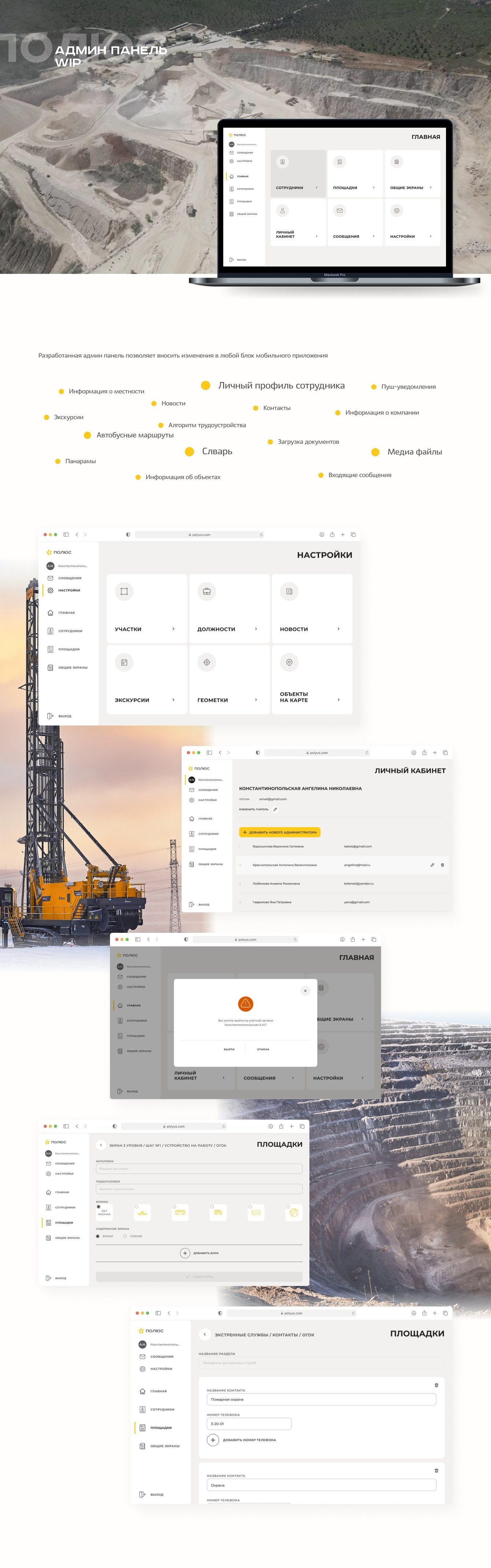Click Сообщения envelope card icon on laptop
This screenshot has width=491, height=1568.
pyautogui.click(x=340, y=210)
